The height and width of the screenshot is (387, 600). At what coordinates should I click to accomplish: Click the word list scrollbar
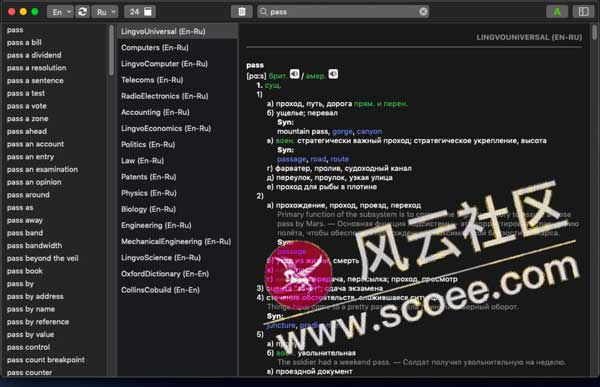click(111, 50)
